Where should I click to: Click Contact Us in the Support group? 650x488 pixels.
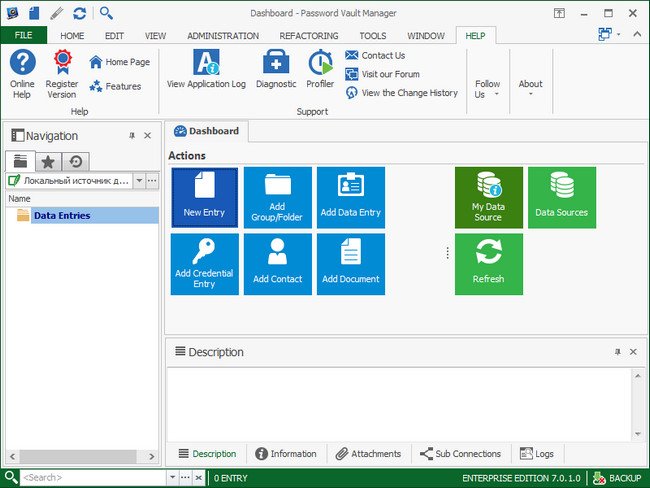(x=375, y=55)
